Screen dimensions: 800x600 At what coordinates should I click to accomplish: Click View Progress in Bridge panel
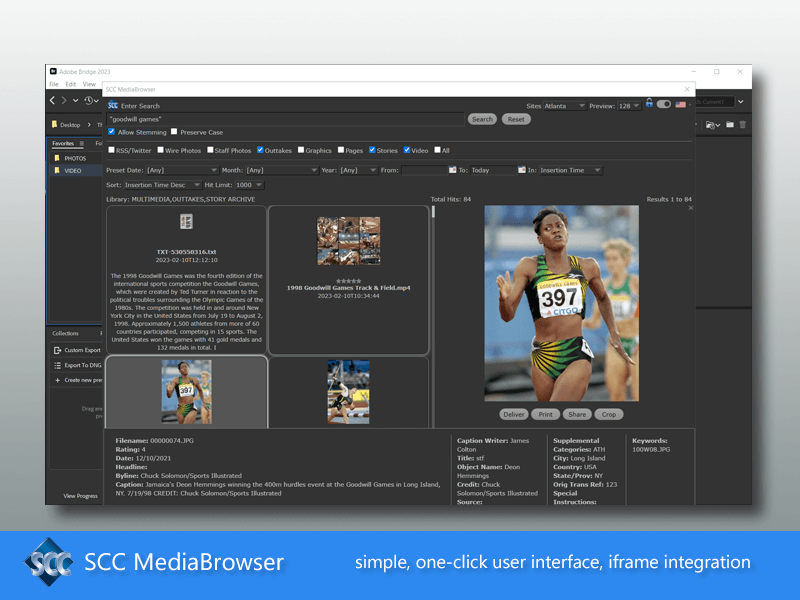click(x=80, y=496)
